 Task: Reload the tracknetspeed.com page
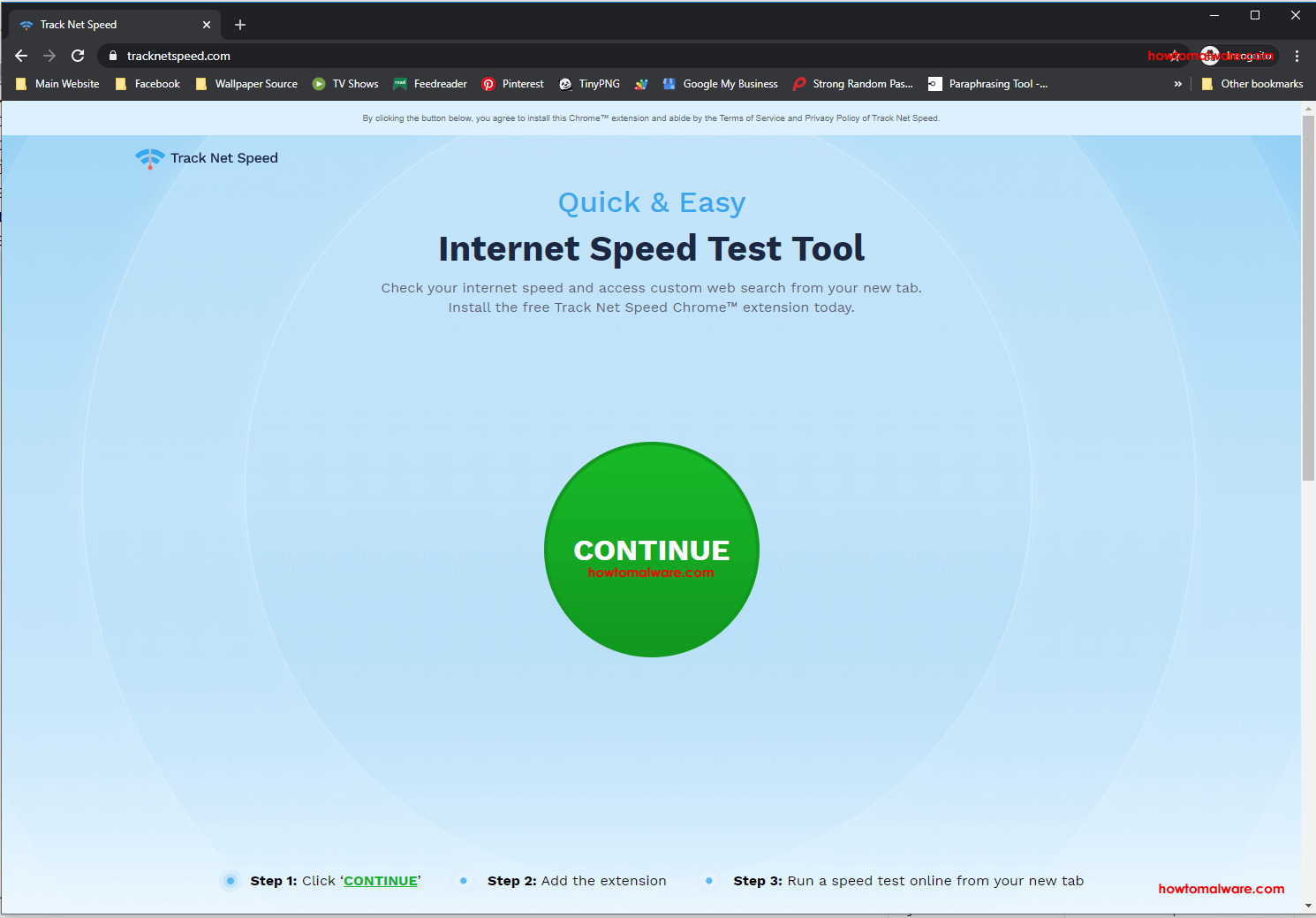[78, 56]
